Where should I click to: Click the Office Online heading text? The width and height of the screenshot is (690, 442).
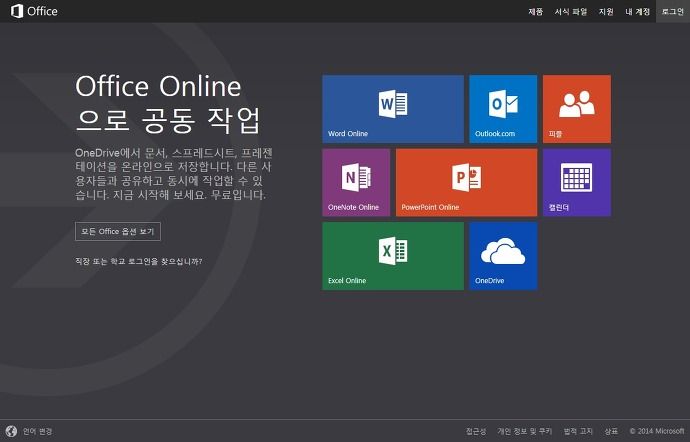(x=158, y=86)
